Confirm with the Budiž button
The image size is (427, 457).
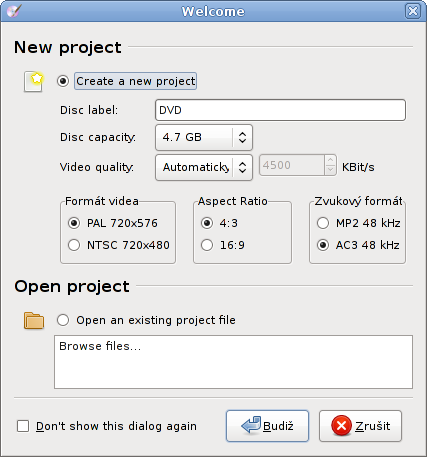267,426
